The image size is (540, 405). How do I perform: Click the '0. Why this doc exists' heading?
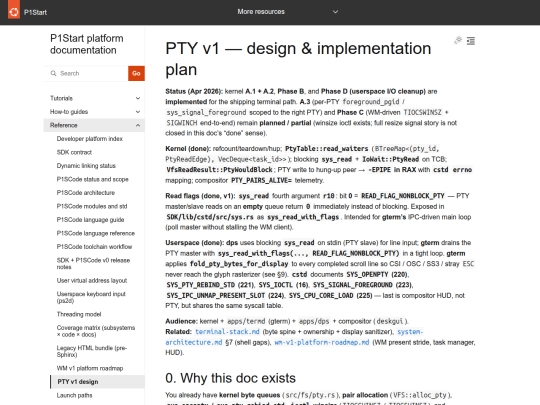230,378
